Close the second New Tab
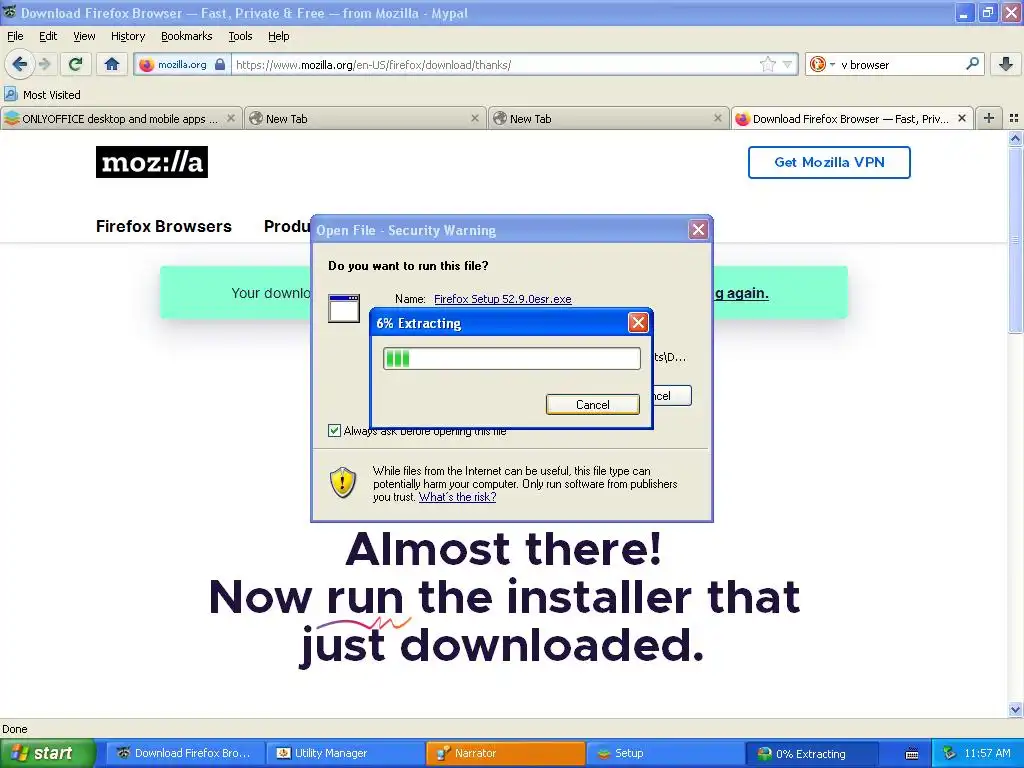 [x=718, y=118]
